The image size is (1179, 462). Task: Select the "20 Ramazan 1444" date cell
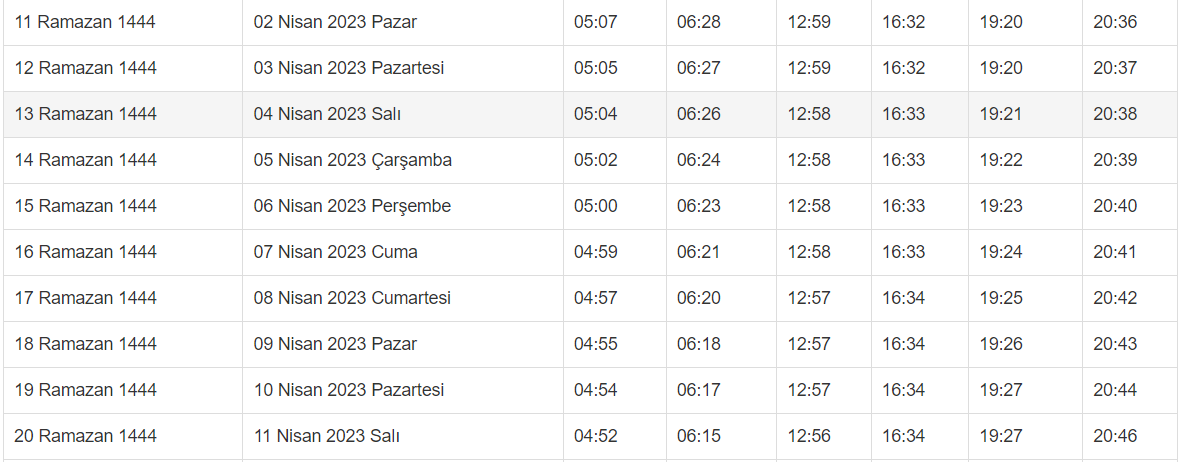85,436
